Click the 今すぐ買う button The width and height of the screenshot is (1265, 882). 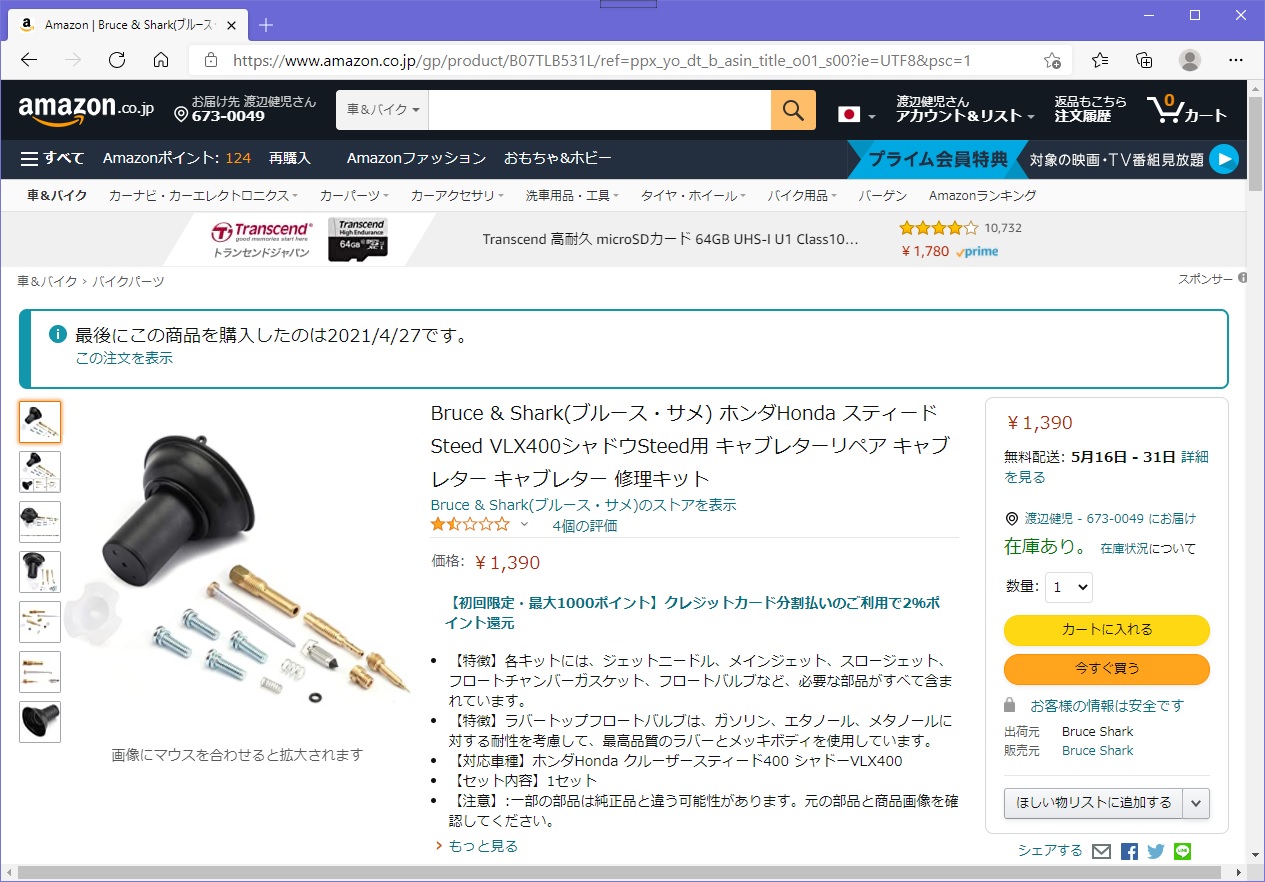[x=1106, y=668]
